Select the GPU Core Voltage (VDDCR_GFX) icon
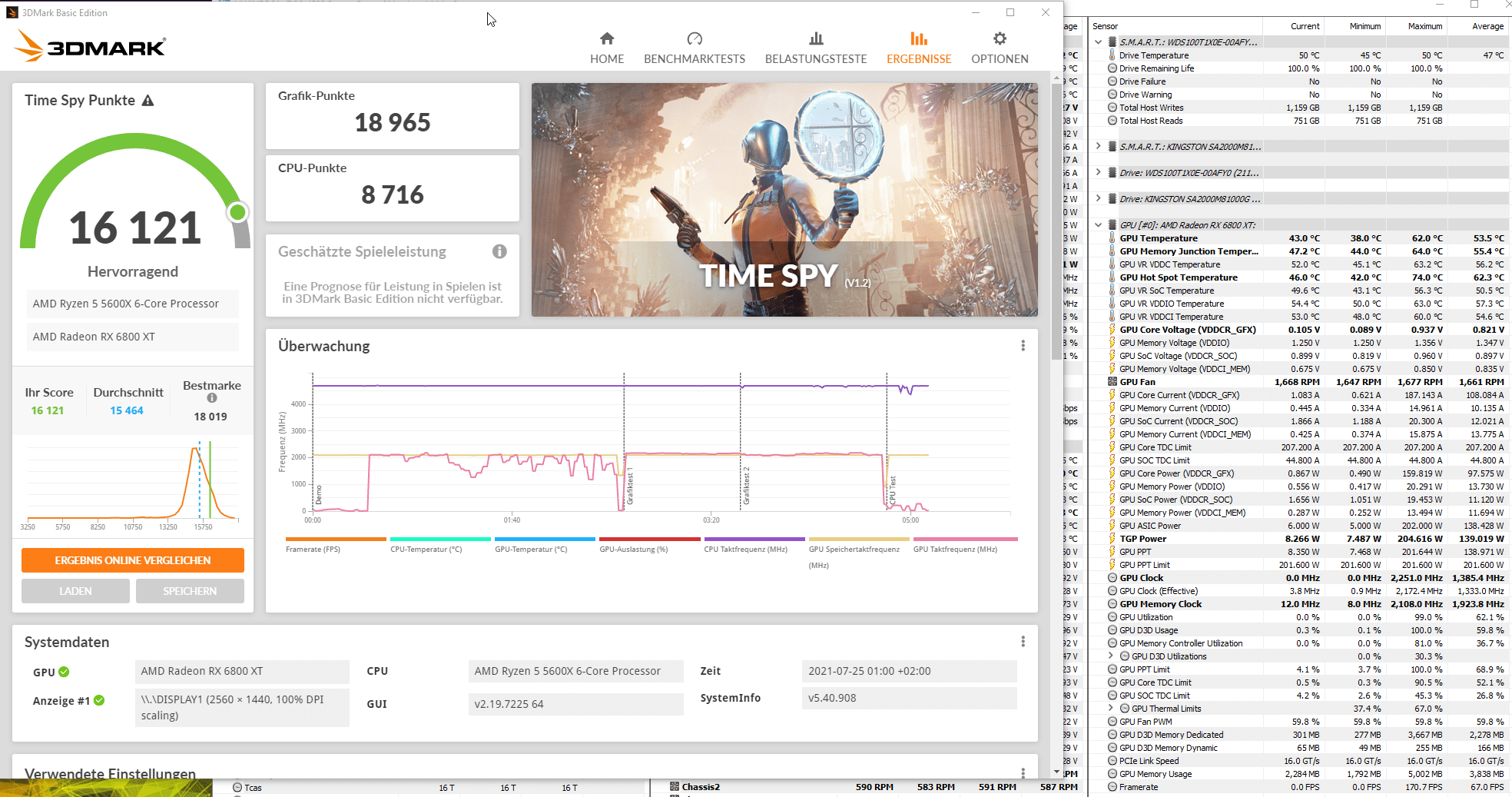Screen dimensions: 1512x797 1112,330
